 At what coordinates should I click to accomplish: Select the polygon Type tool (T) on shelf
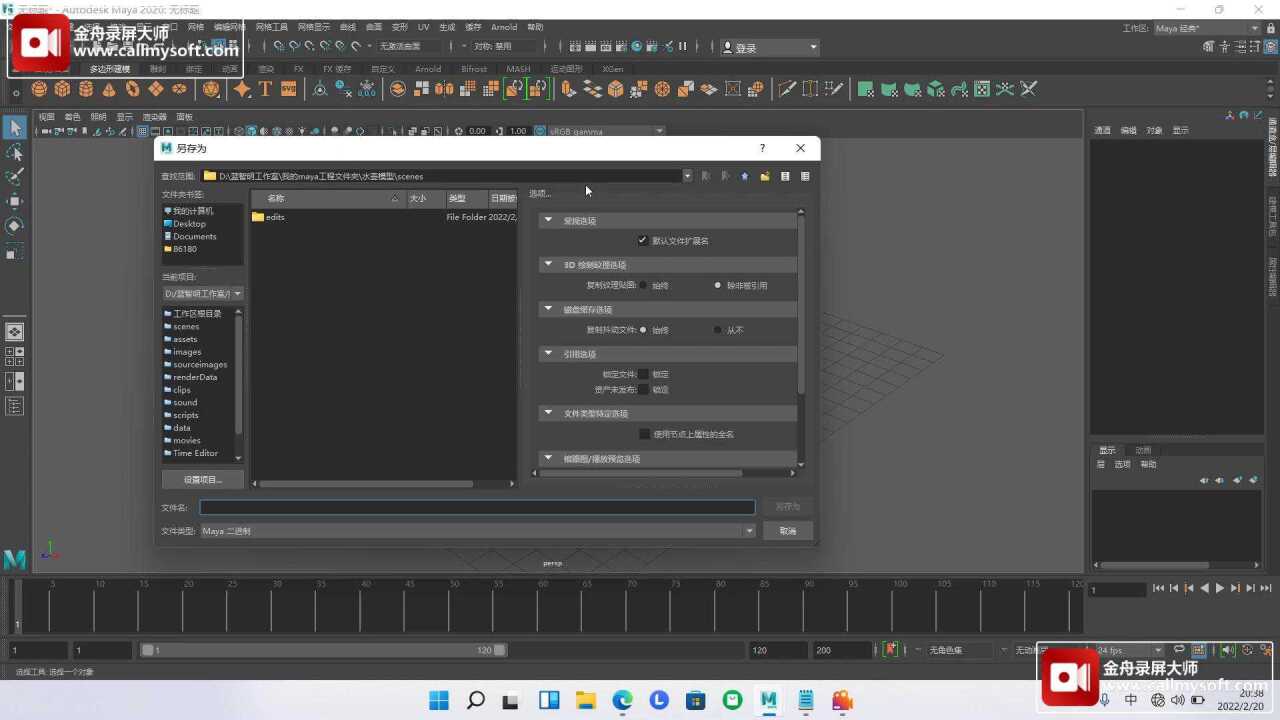265,89
